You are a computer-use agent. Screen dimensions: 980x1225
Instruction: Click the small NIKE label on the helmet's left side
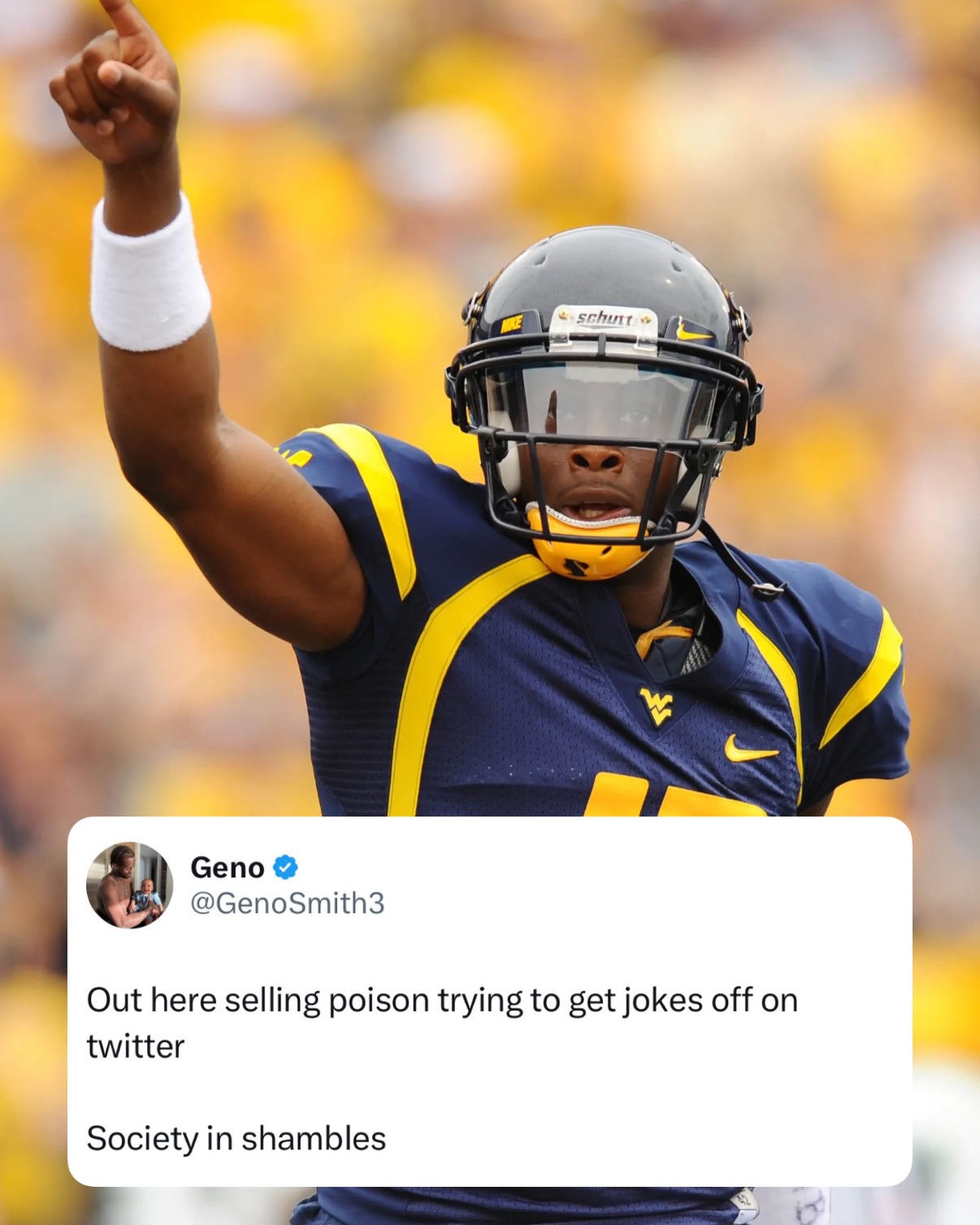click(510, 324)
